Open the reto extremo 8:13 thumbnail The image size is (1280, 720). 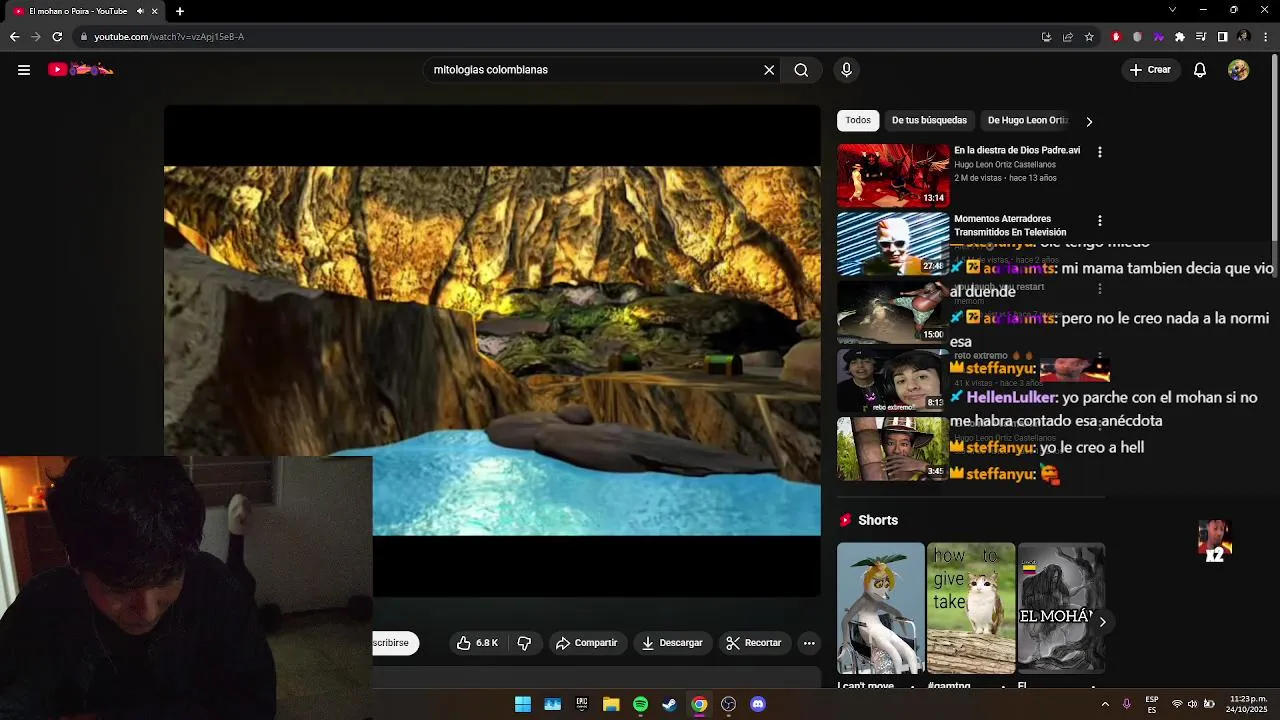pos(893,380)
